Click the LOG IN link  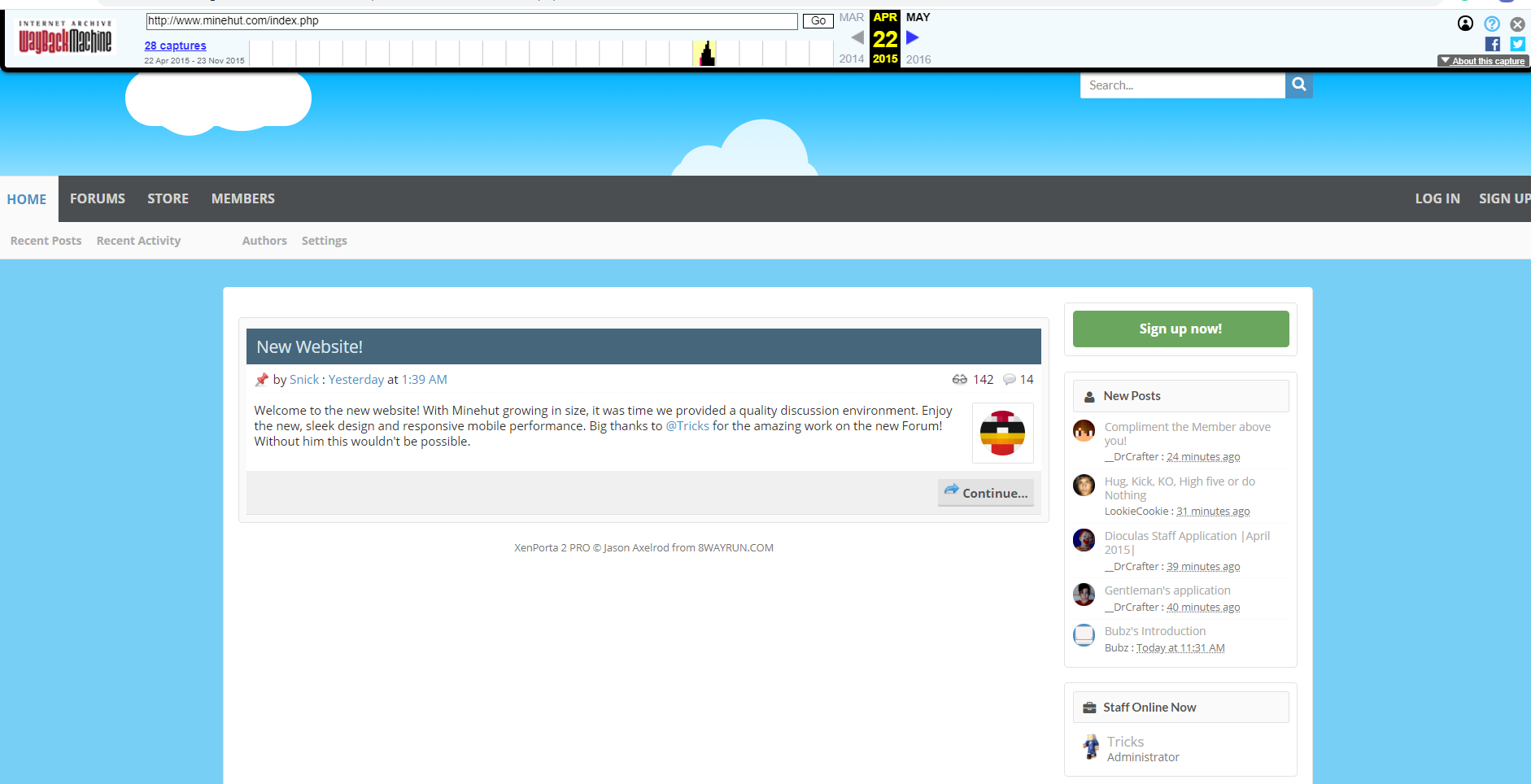[1437, 198]
